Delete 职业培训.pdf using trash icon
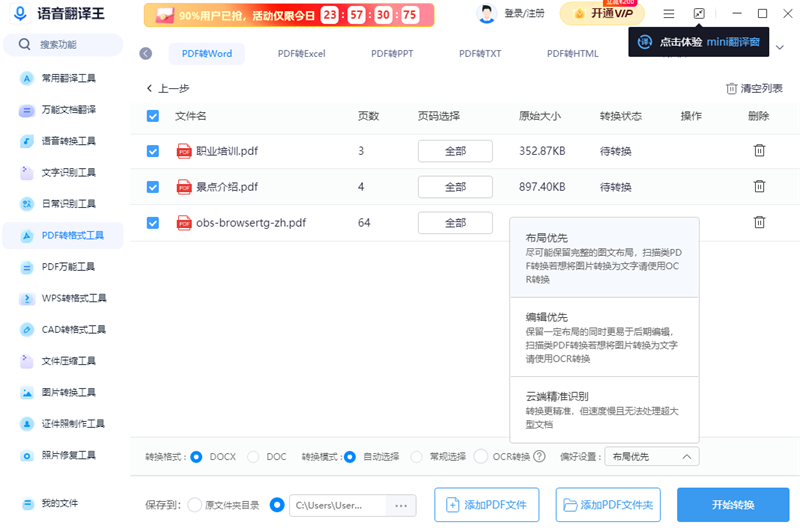 point(759,151)
